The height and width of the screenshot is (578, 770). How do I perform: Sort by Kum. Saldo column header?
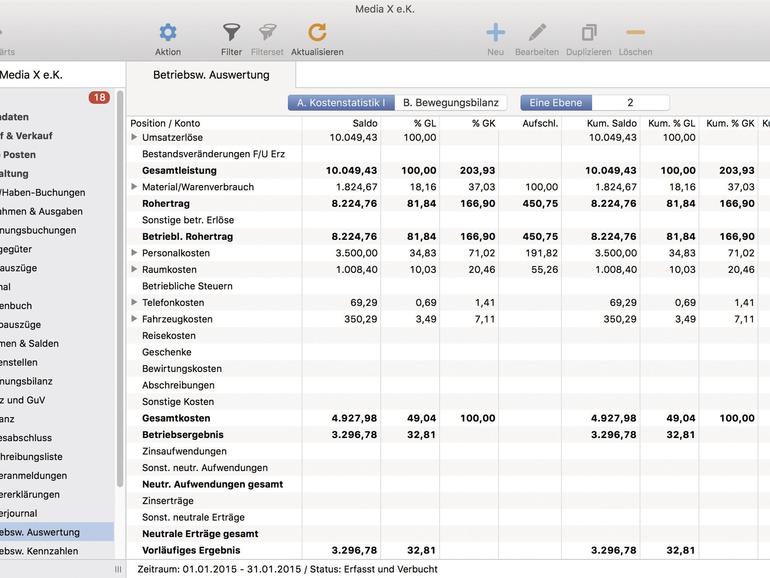[611, 123]
